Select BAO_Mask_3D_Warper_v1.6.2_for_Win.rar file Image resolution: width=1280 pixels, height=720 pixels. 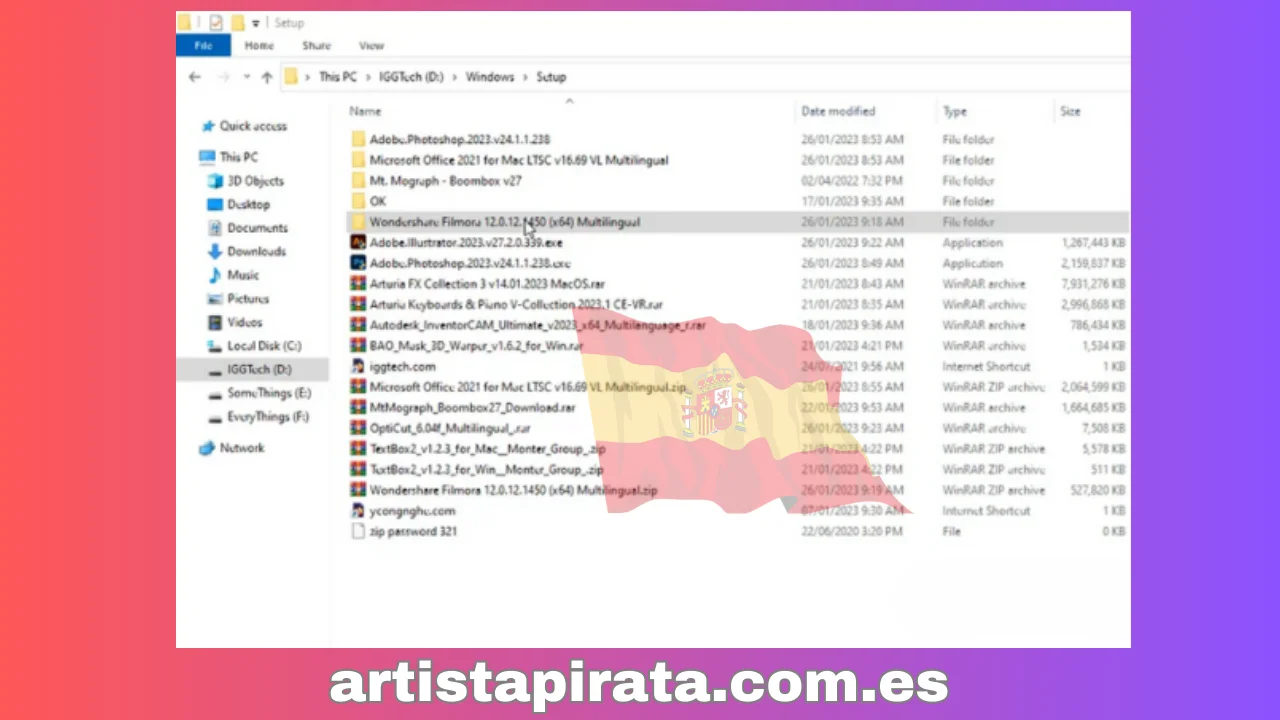click(476, 346)
